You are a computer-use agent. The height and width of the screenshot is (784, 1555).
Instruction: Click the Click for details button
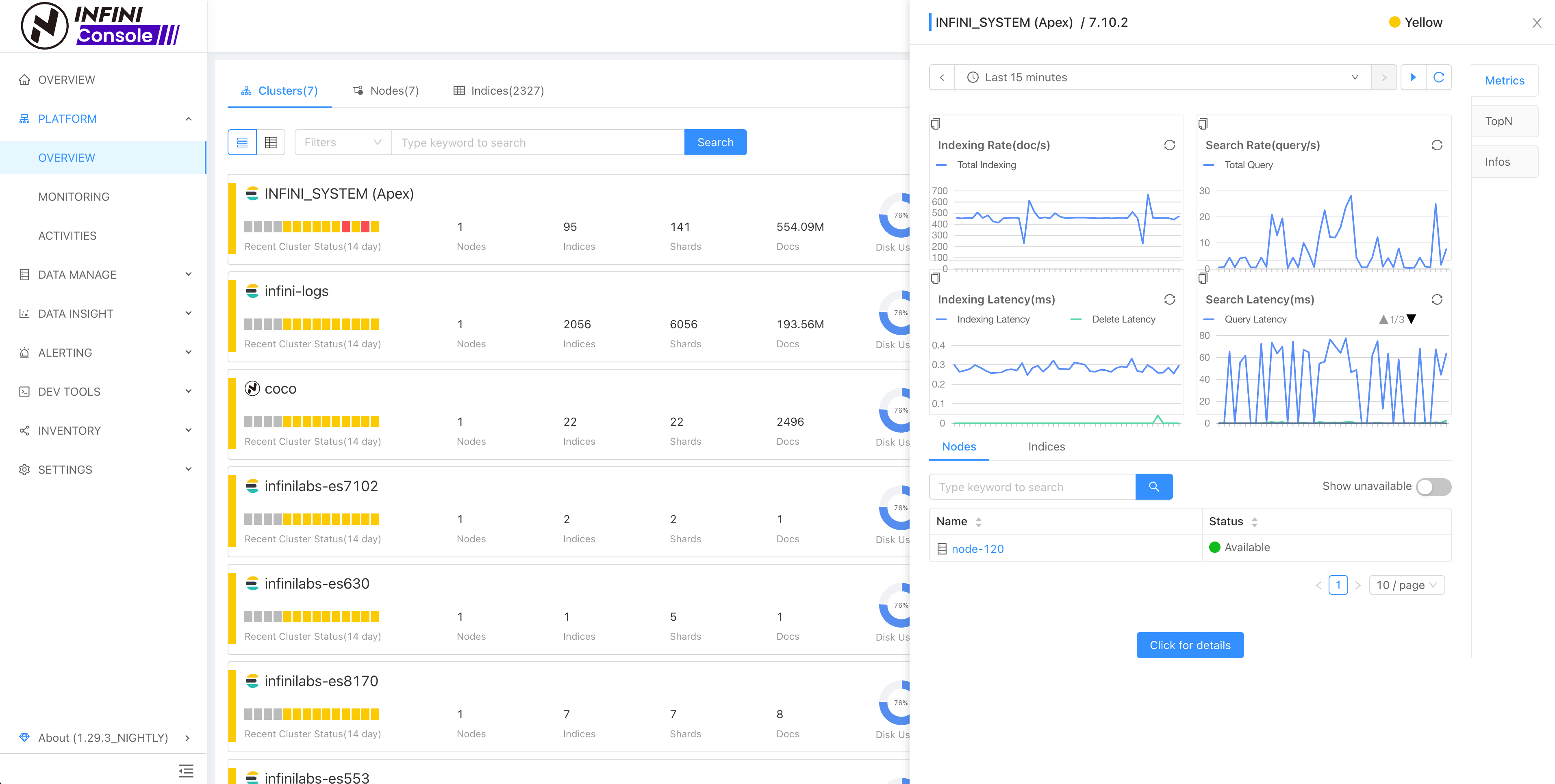tap(1189, 645)
